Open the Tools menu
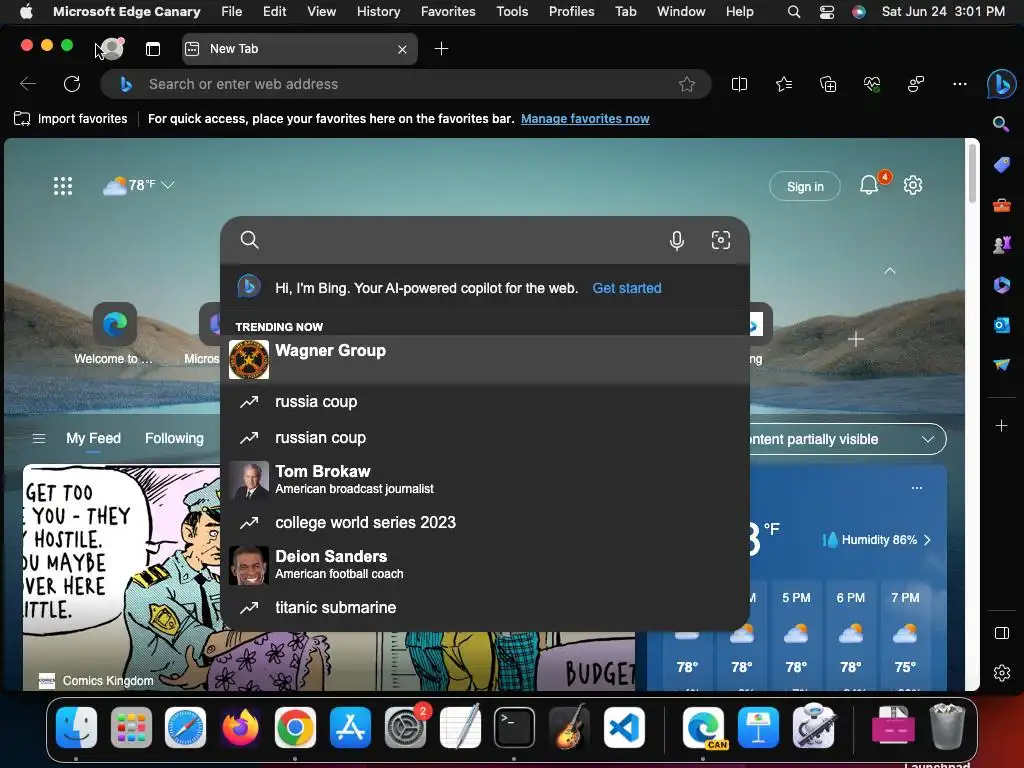Image resolution: width=1024 pixels, height=768 pixels. pyautogui.click(x=512, y=11)
